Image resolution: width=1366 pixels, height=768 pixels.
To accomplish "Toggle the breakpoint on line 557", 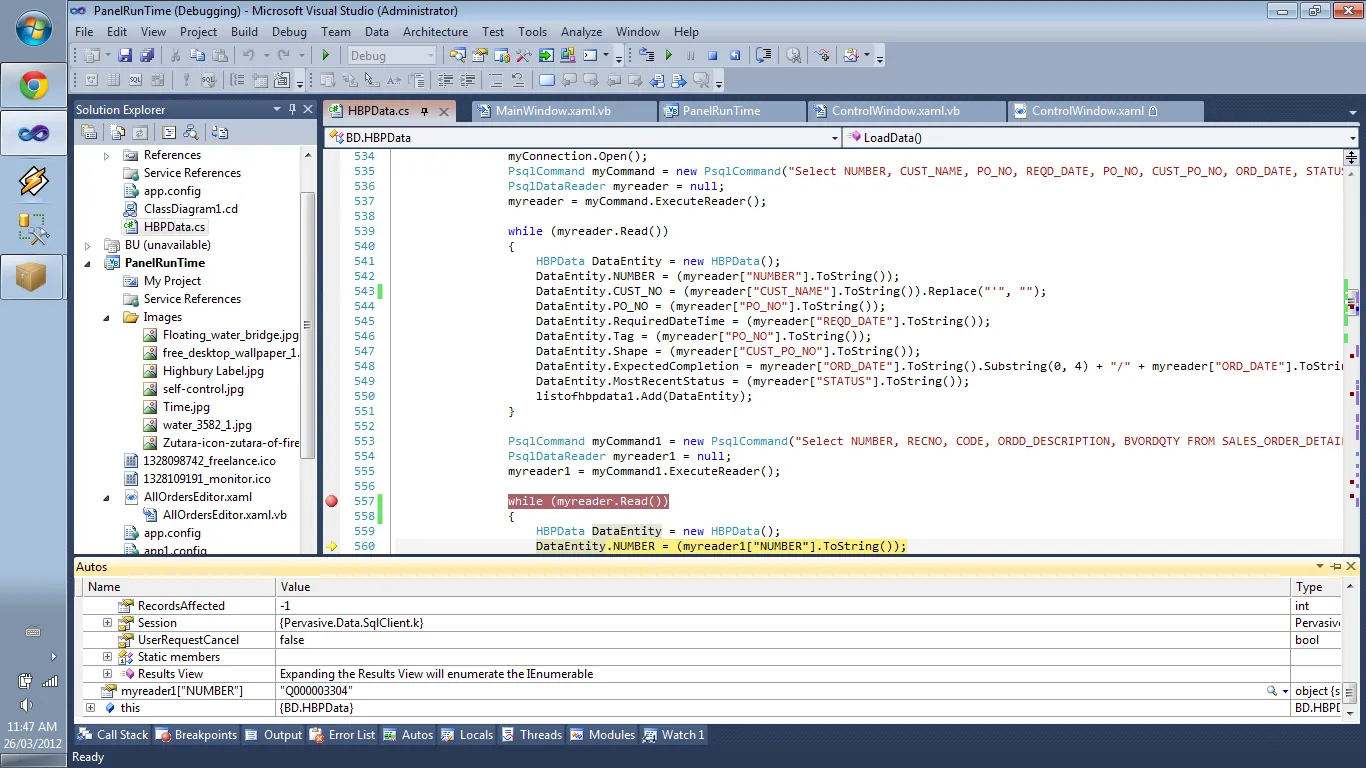I will click(332, 501).
